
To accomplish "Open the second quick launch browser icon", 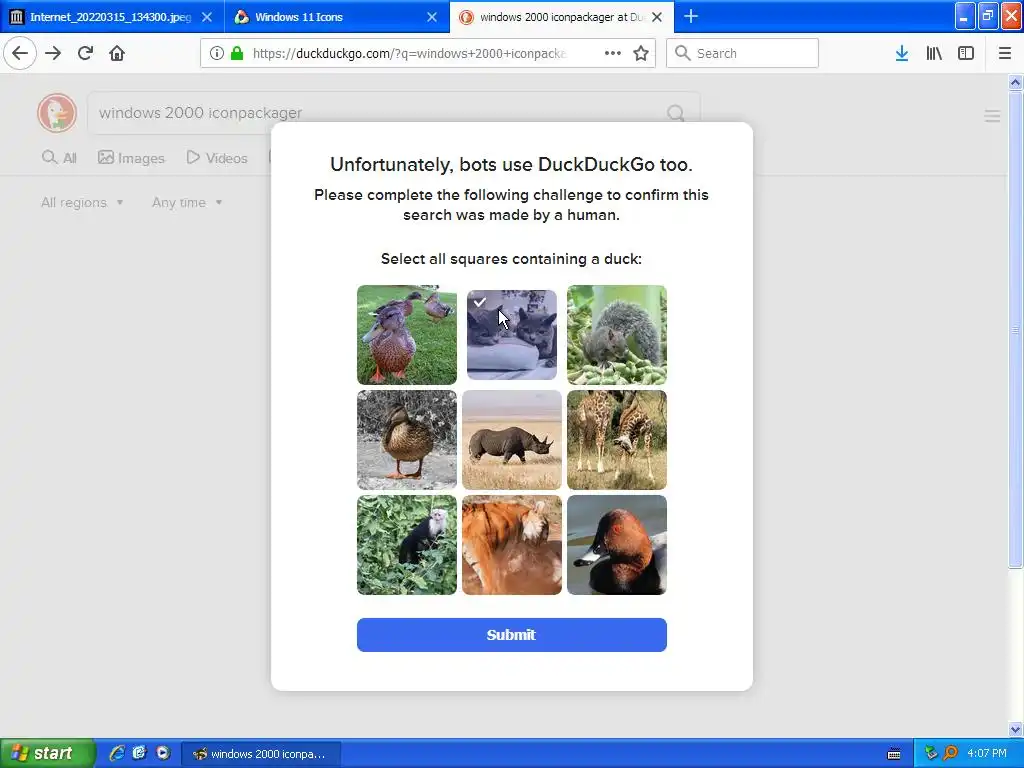I will [x=140, y=753].
